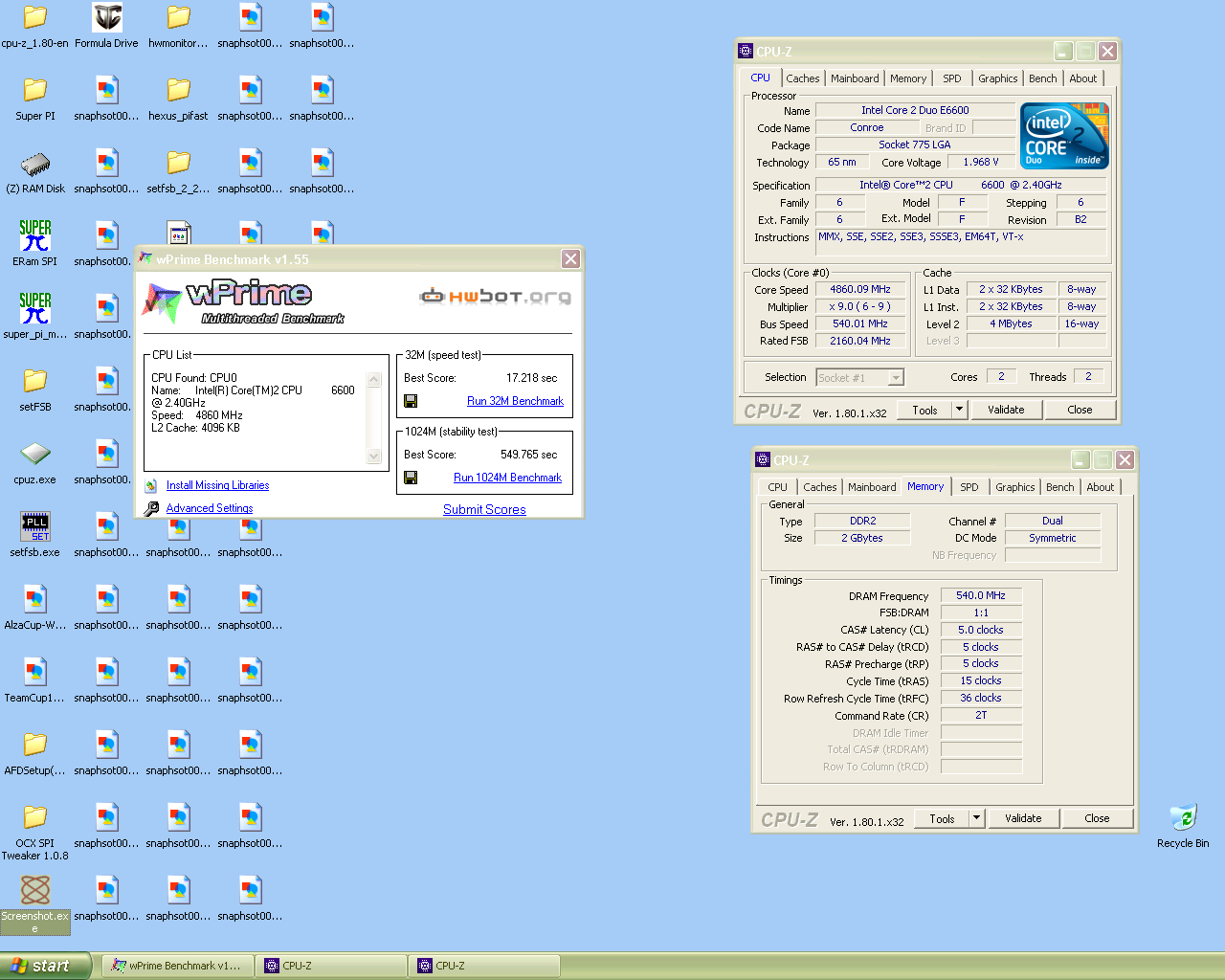Image resolution: width=1225 pixels, height=980 pixels.
Task: Open the Recycle Bin
Action: (x=1183, y=817)
